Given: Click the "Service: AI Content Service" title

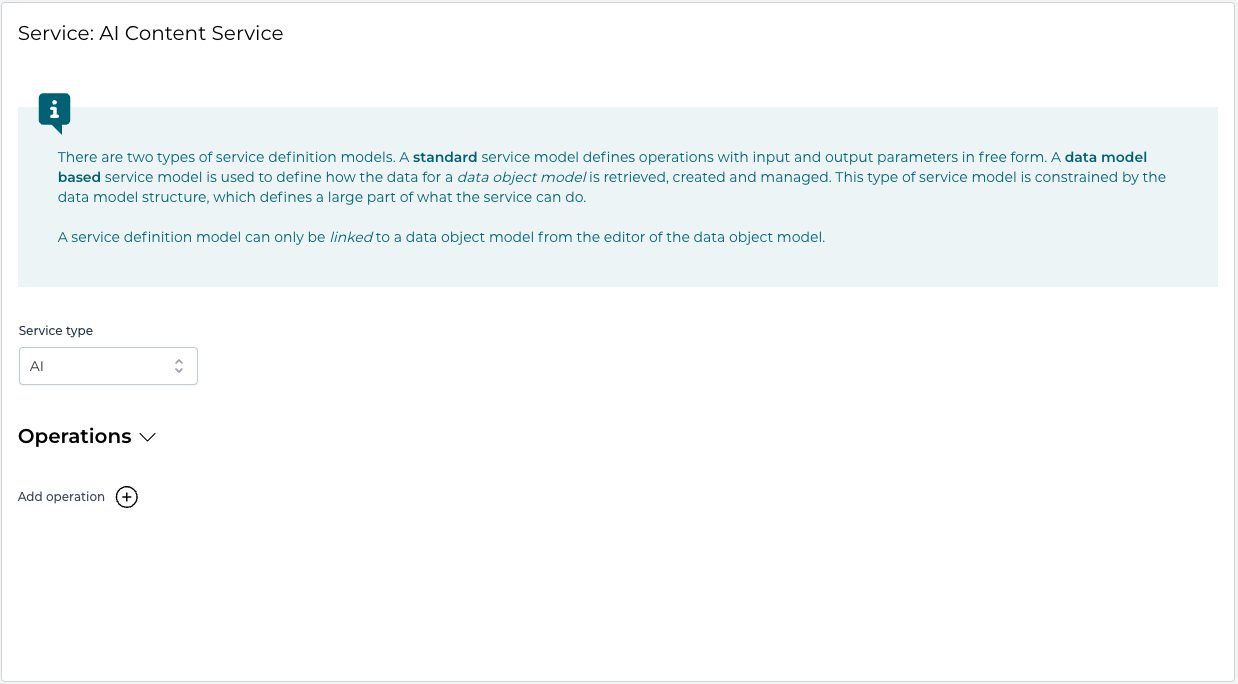Looking at the screenshot, I should click(151, 33).
